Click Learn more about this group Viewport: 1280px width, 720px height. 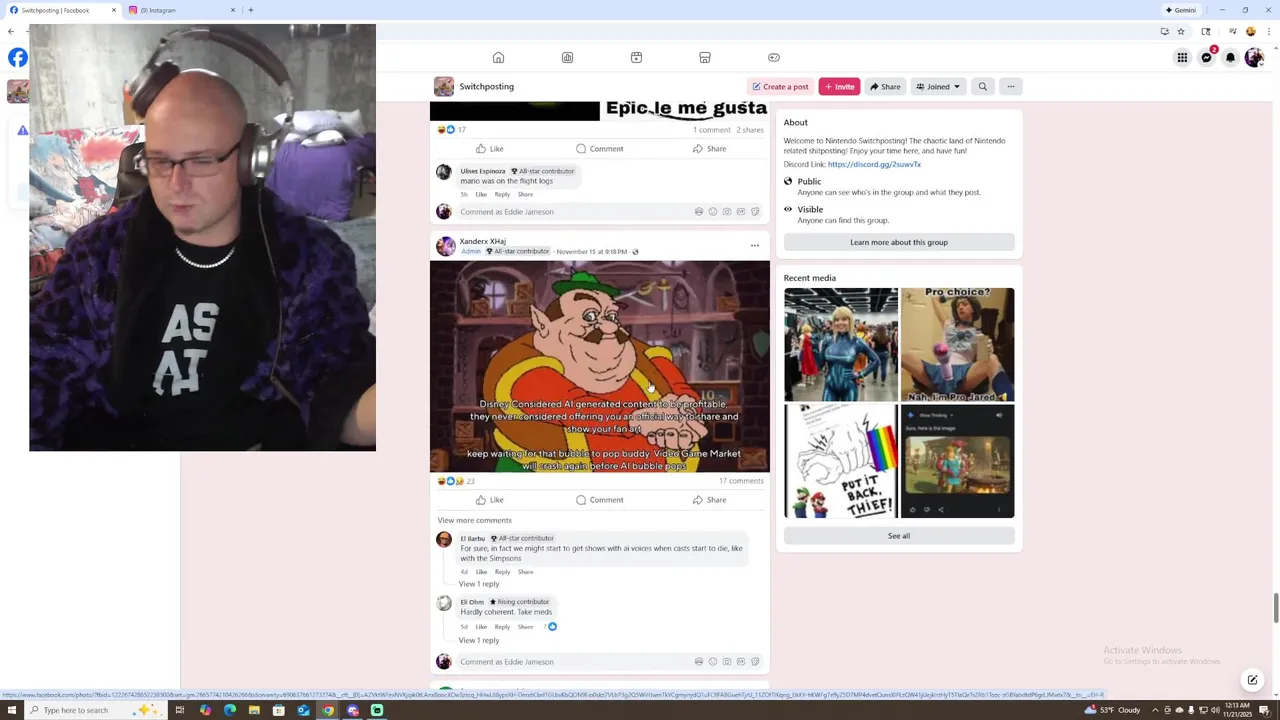point(899,242)
